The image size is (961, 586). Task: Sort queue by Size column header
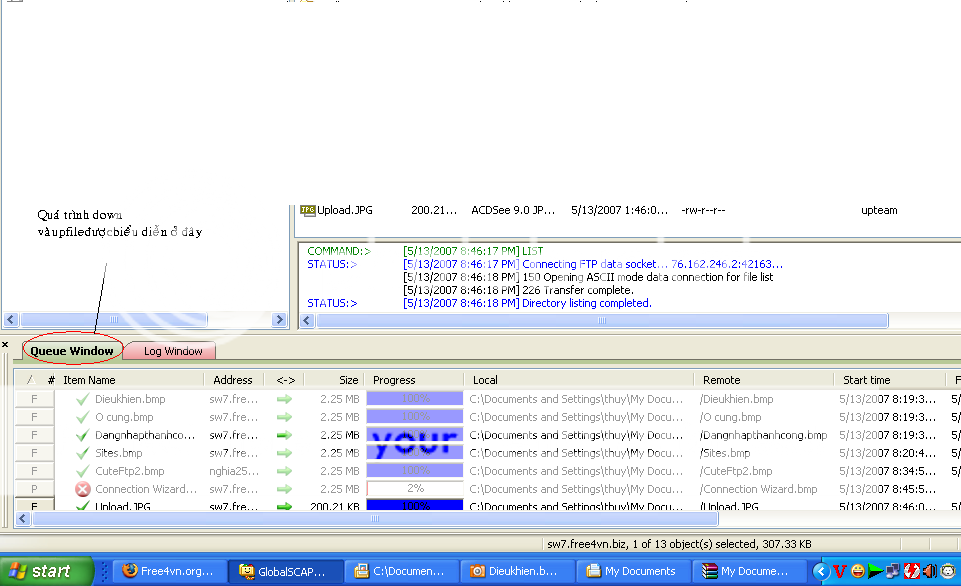tap(333, 380)
